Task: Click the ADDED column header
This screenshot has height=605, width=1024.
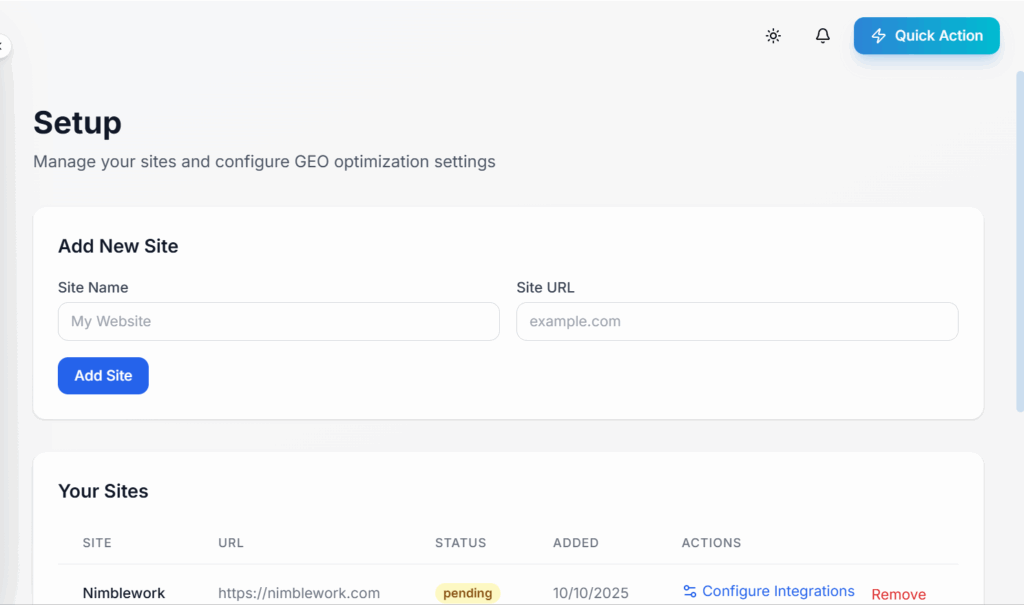Action: click(576, 543)
